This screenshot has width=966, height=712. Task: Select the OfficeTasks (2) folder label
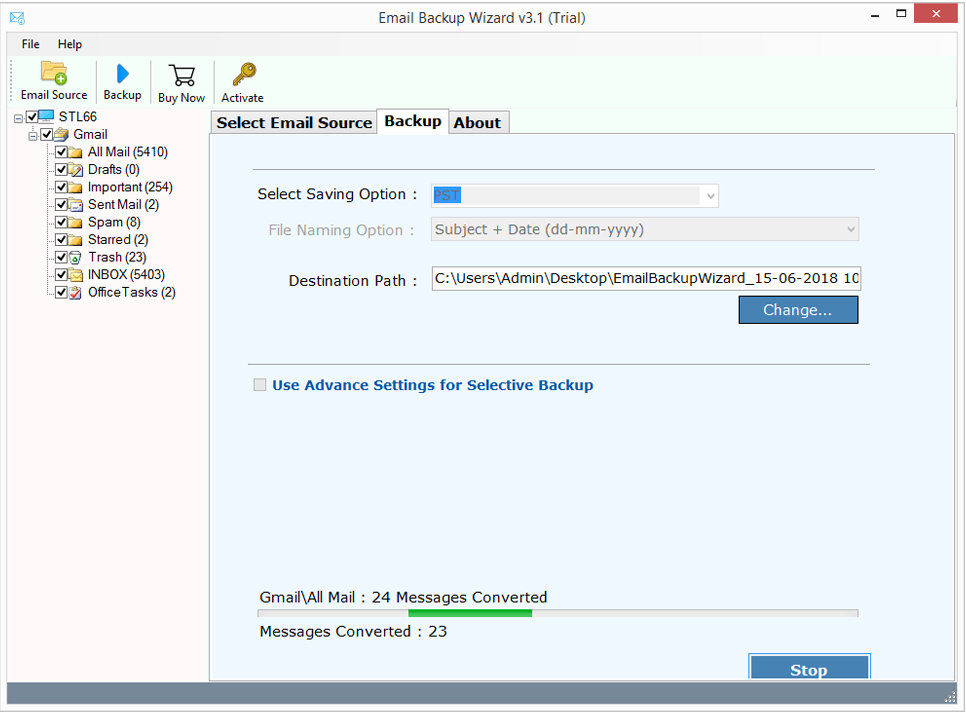click(x=132, y=293)
